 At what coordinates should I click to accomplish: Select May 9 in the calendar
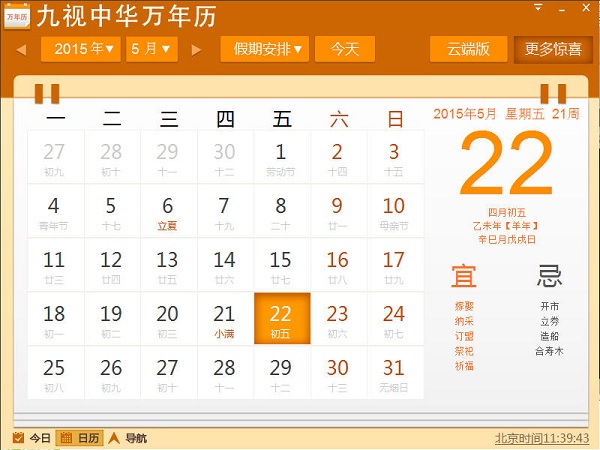(339, 211)
